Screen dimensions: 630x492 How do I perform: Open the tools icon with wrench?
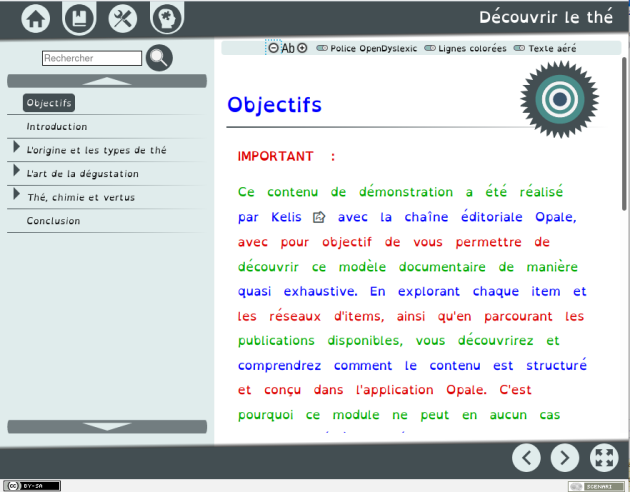pos(123,18)
